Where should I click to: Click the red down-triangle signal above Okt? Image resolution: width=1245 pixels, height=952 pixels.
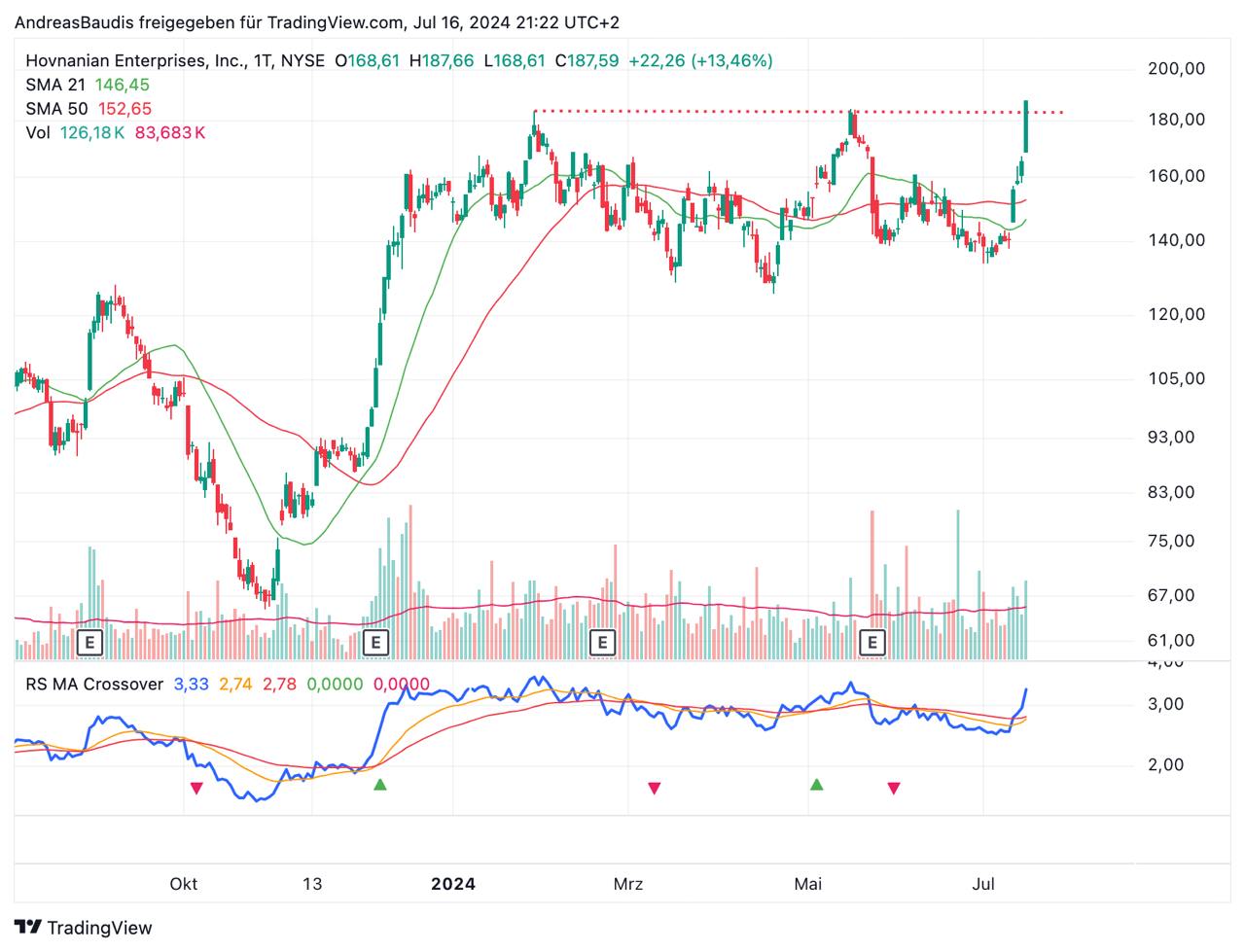tap(196, 788)
